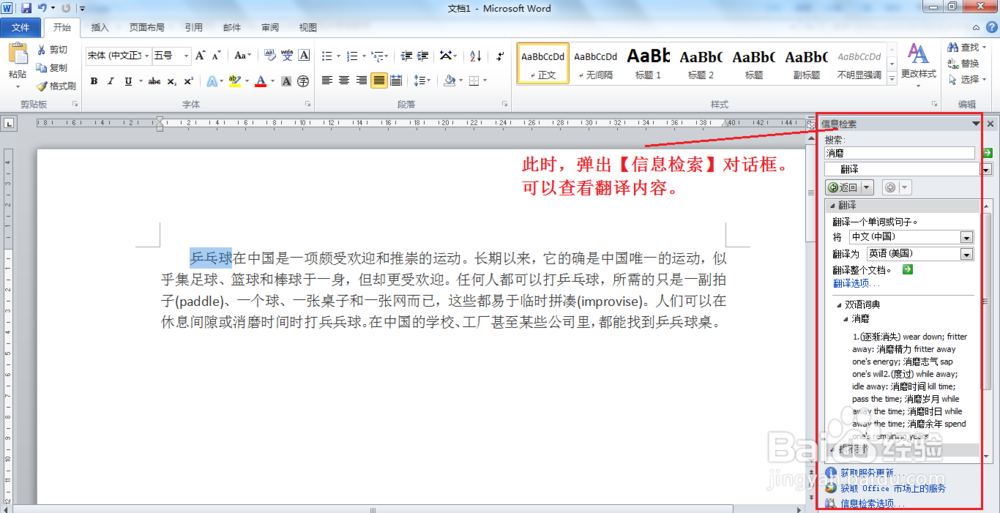The height and width of the screenshot is (513, 1000).
Task: Sort text with the A-Z icon
Action: coord(475,56)
